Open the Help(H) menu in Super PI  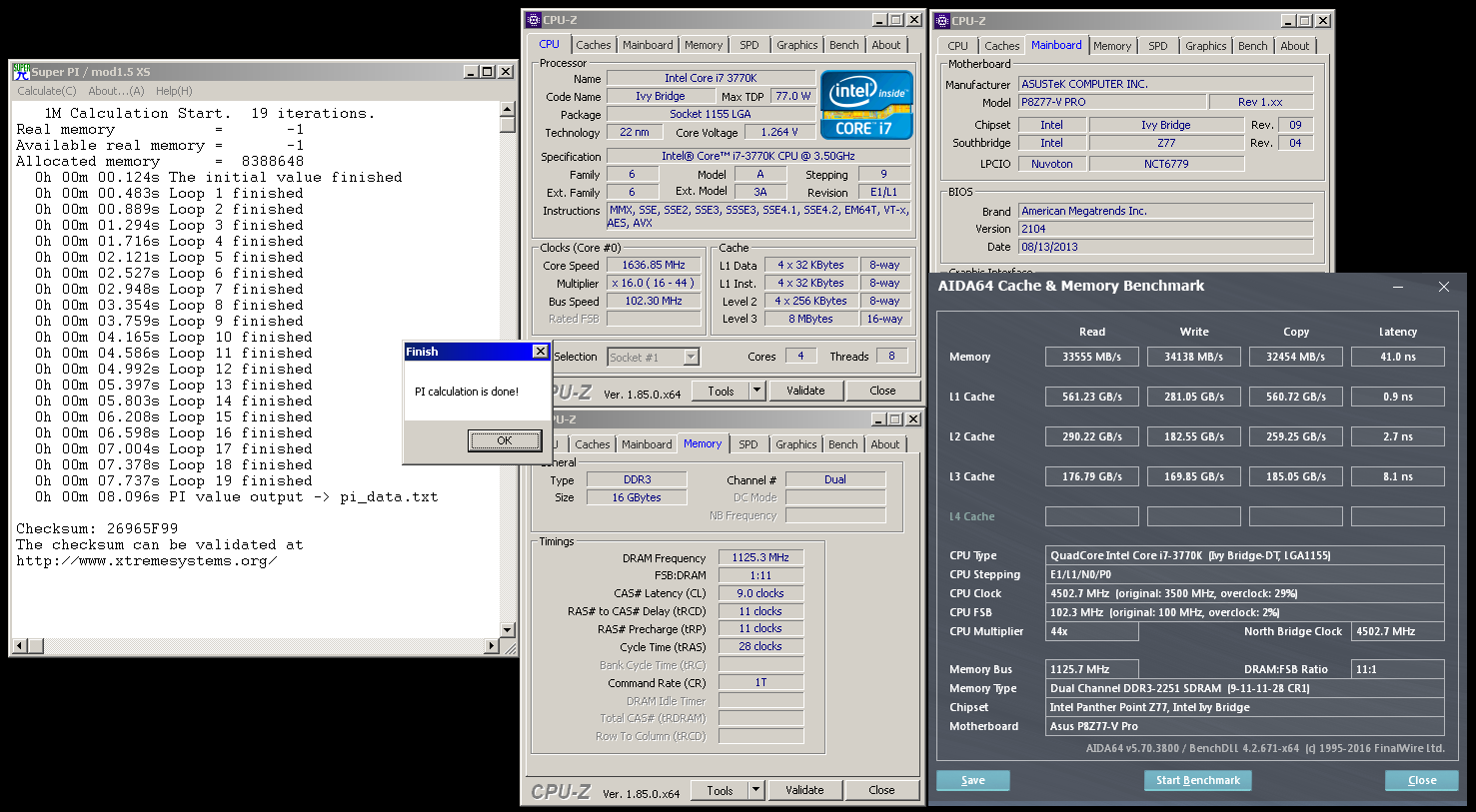point(174,91)
